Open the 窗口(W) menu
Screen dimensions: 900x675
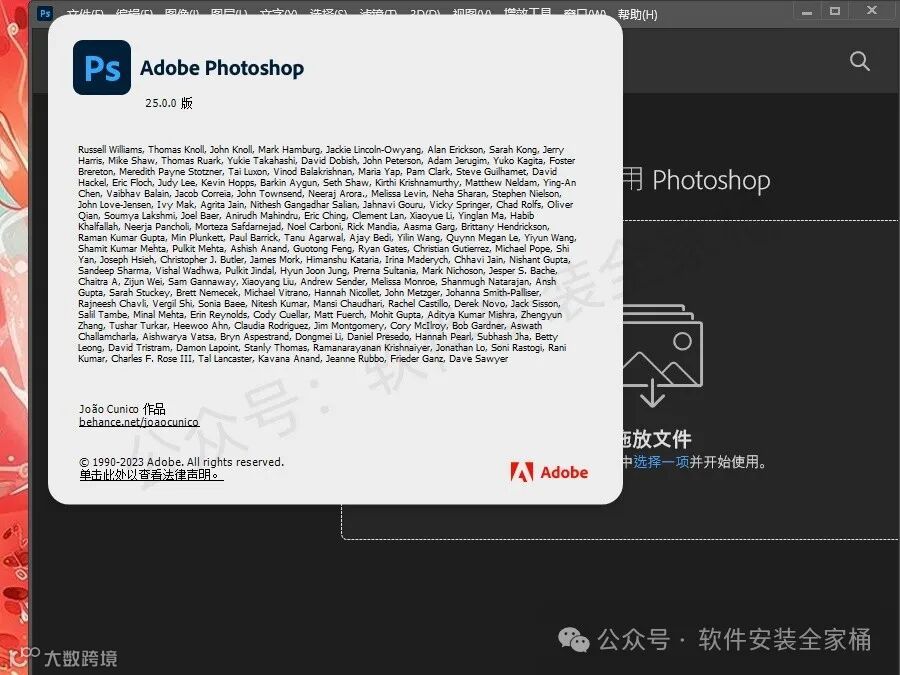coord(584,14)
